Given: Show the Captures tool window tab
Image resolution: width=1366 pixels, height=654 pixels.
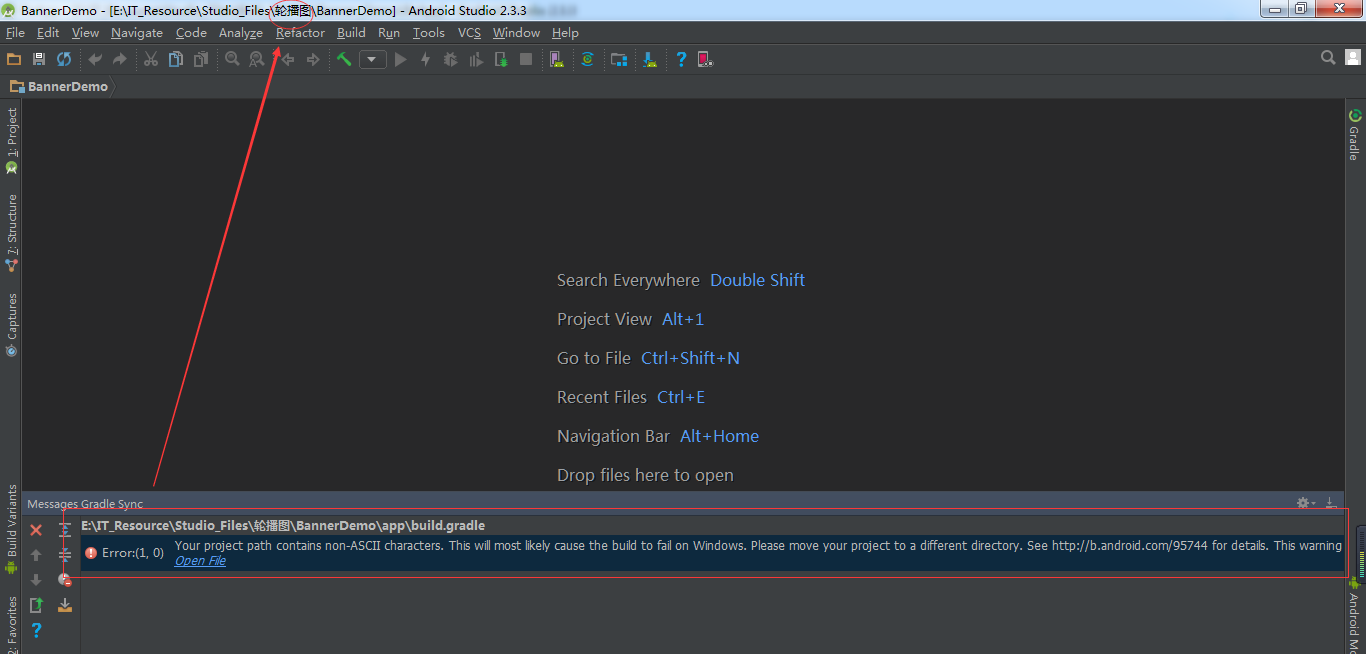Looking at the screenshot, I should (x=12, y=325).
